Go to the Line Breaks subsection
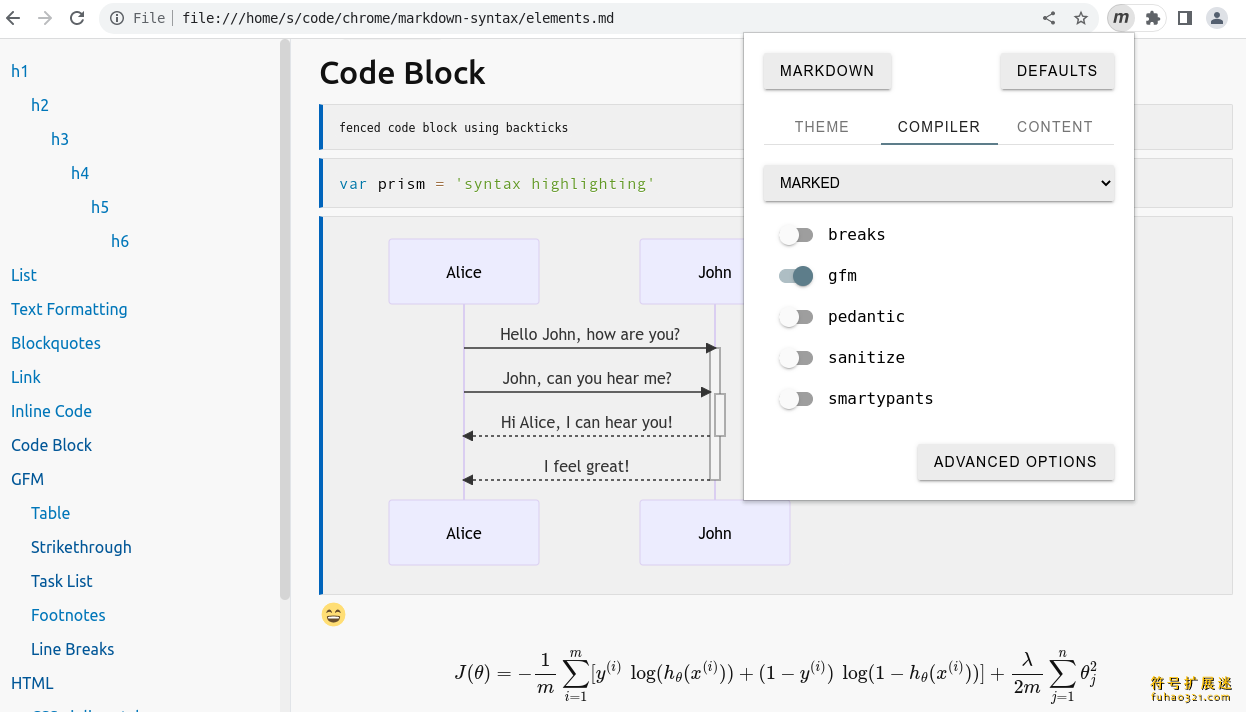 (72, 649)
